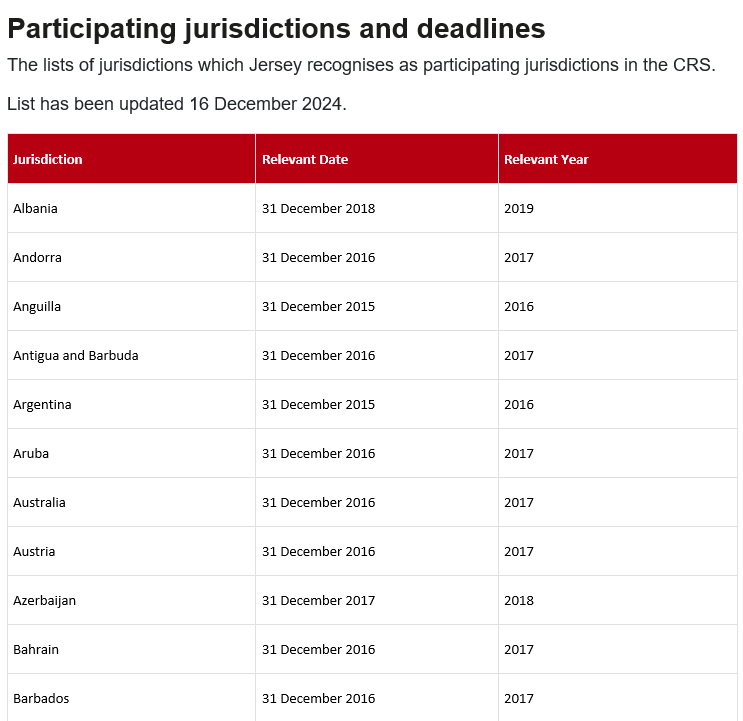
Task: Select the Australia jurisdiction cell
Action: pyautogui.click(x=131, y=502)
